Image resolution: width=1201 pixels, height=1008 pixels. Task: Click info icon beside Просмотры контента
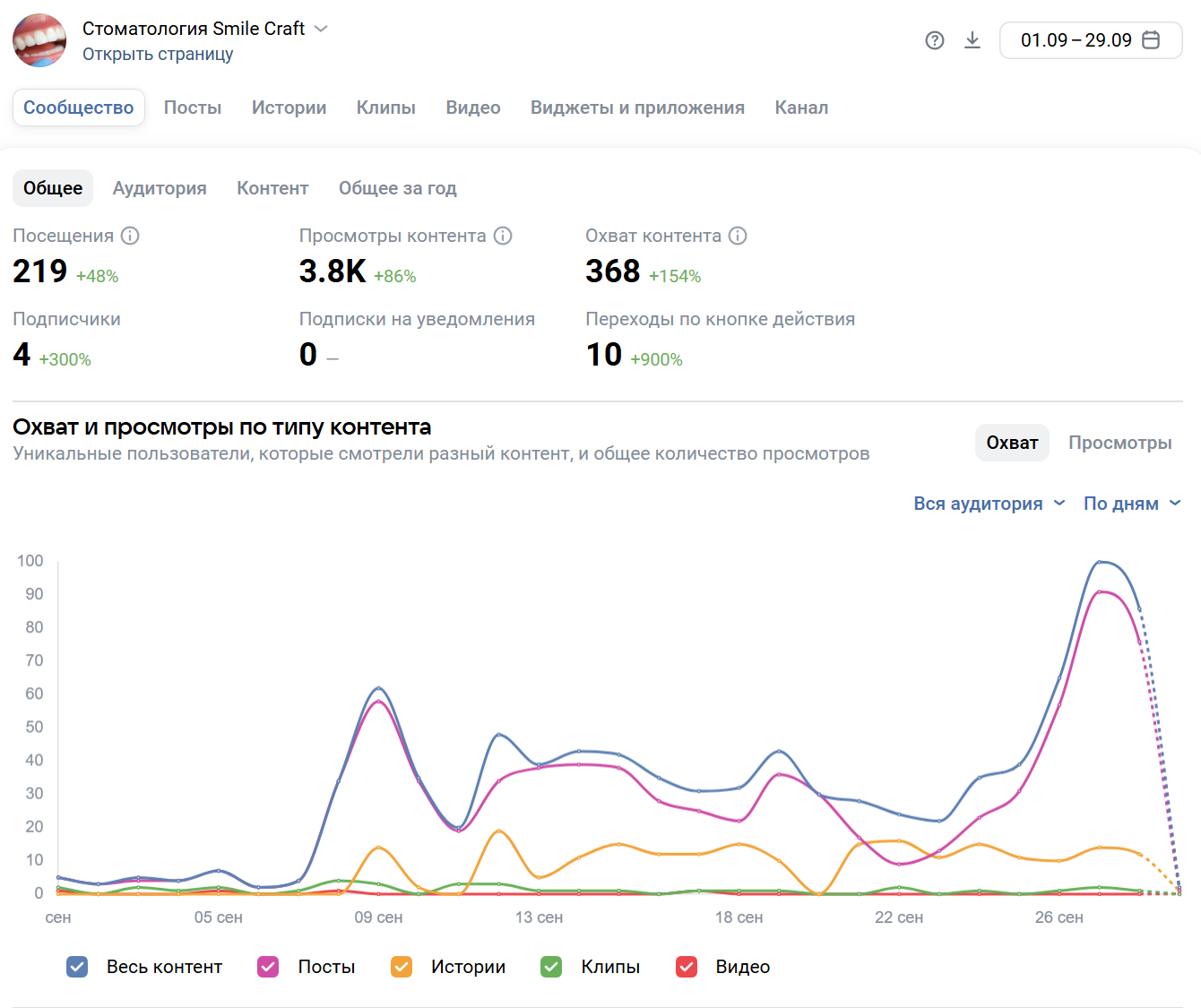pyautogui.click(x=503, y=236)
